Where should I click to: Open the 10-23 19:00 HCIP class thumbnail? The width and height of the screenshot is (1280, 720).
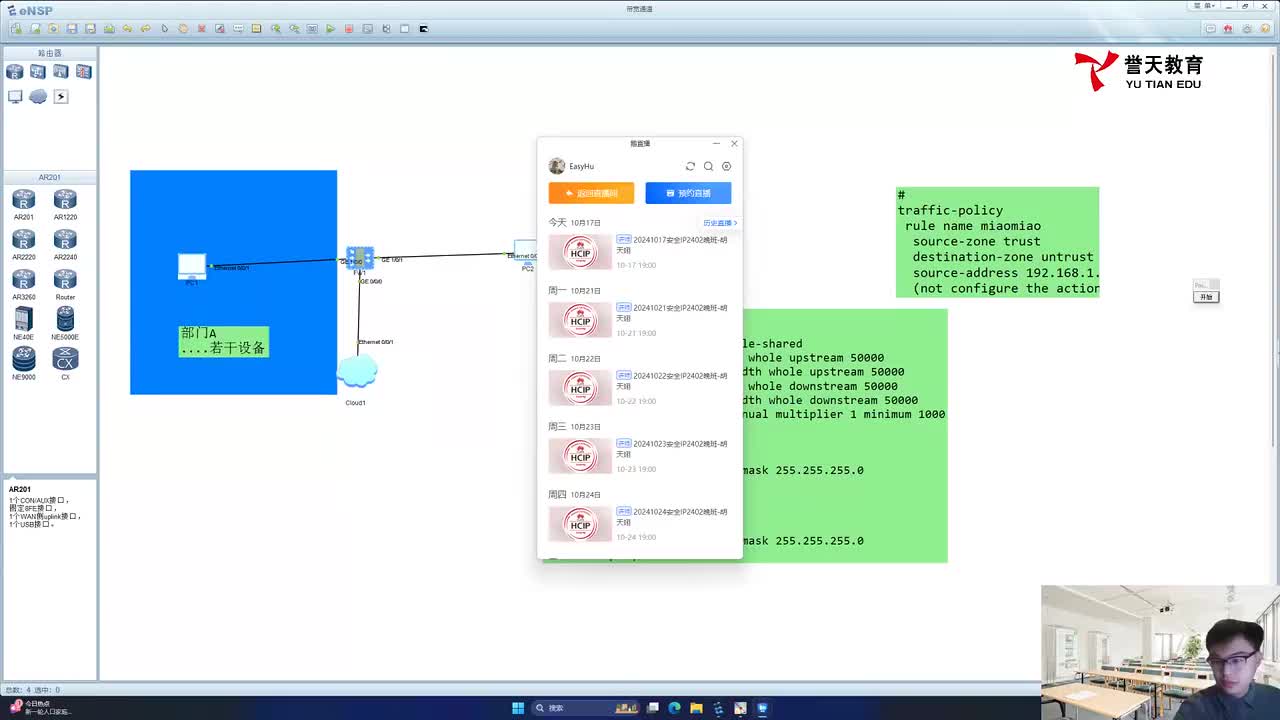[x=580, y=456]
